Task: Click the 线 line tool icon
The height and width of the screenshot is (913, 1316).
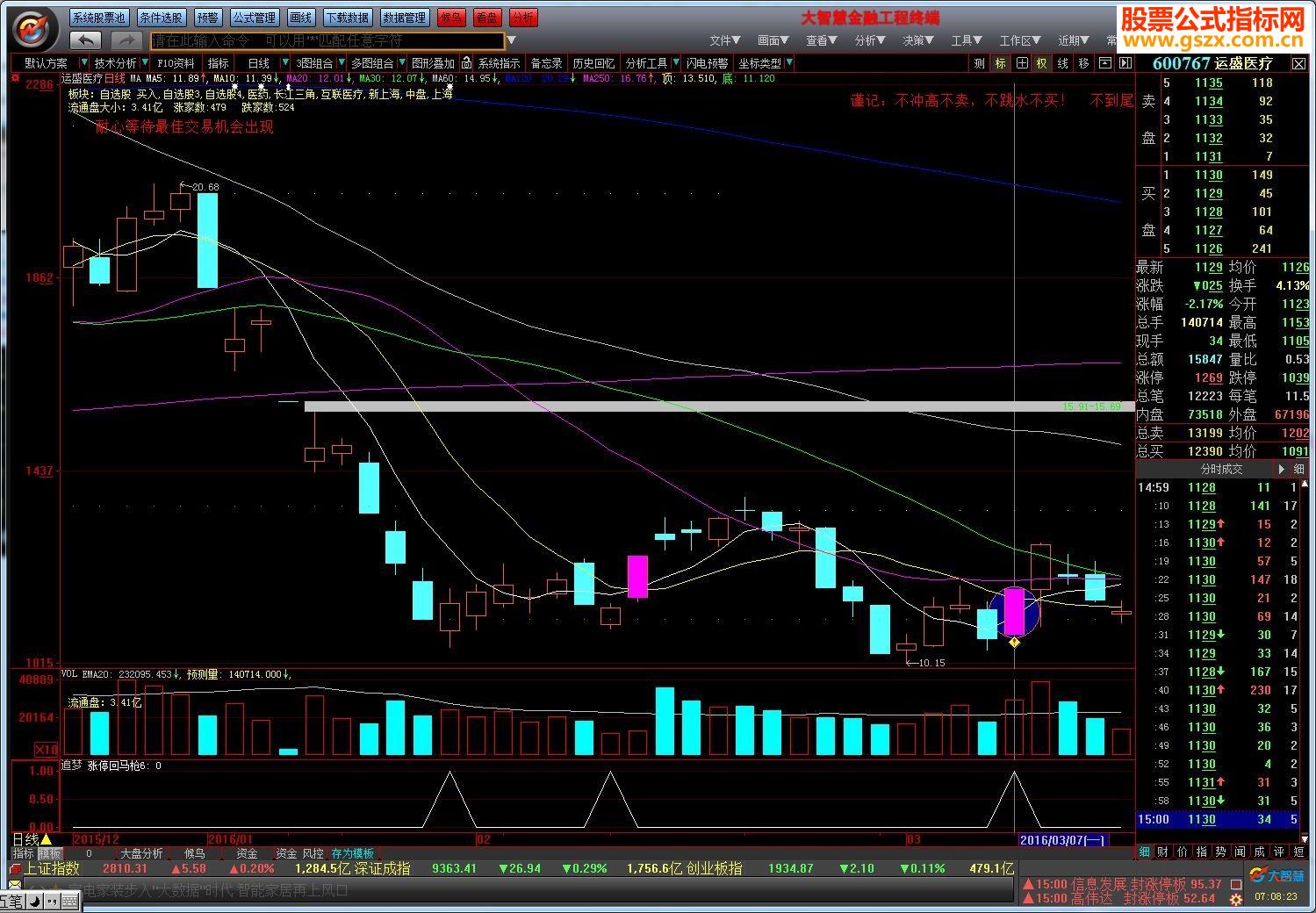Action: pyautogui.click(x=1063, y=63)
